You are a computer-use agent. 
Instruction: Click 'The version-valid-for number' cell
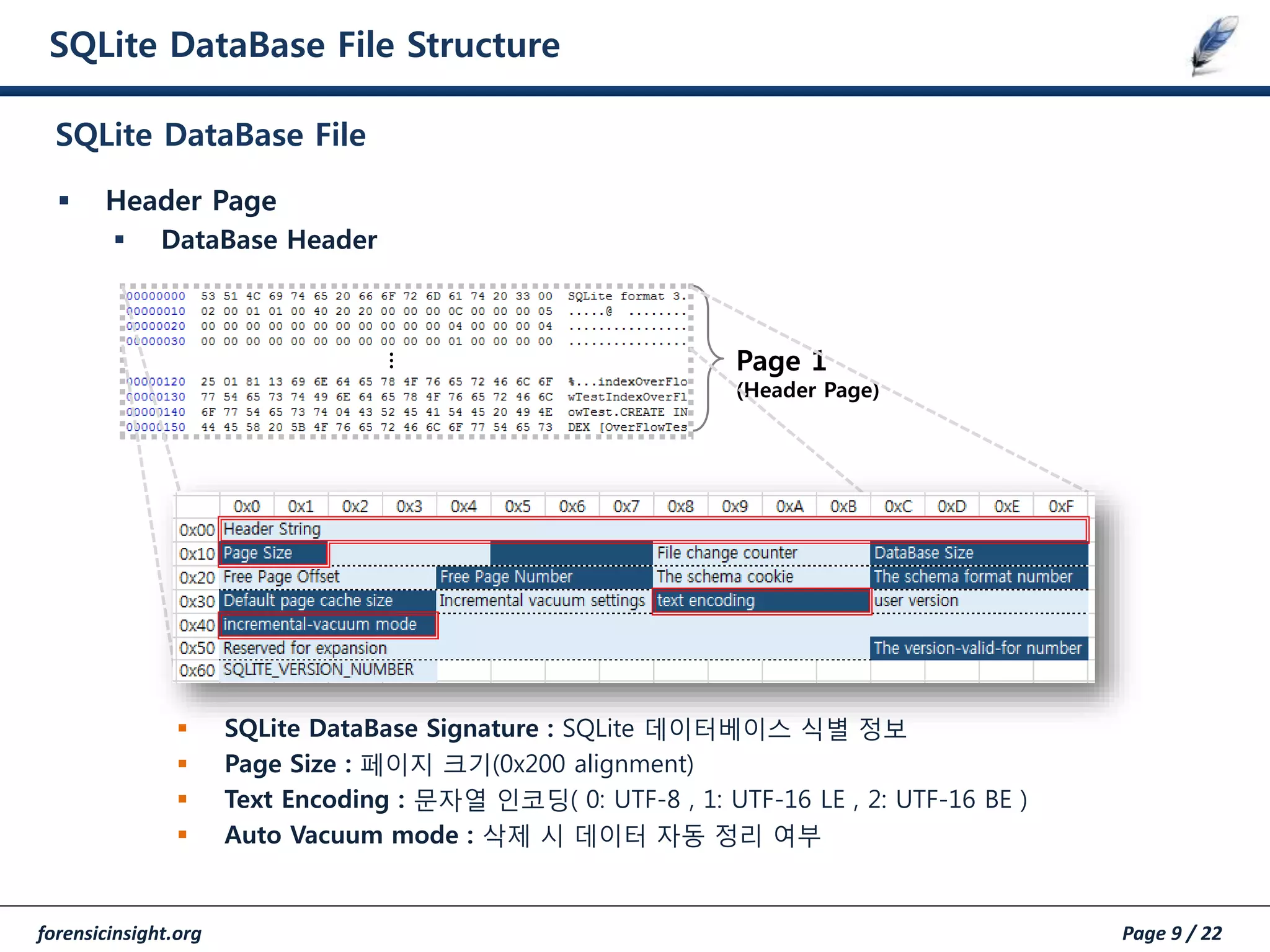(x=979, y=648)
